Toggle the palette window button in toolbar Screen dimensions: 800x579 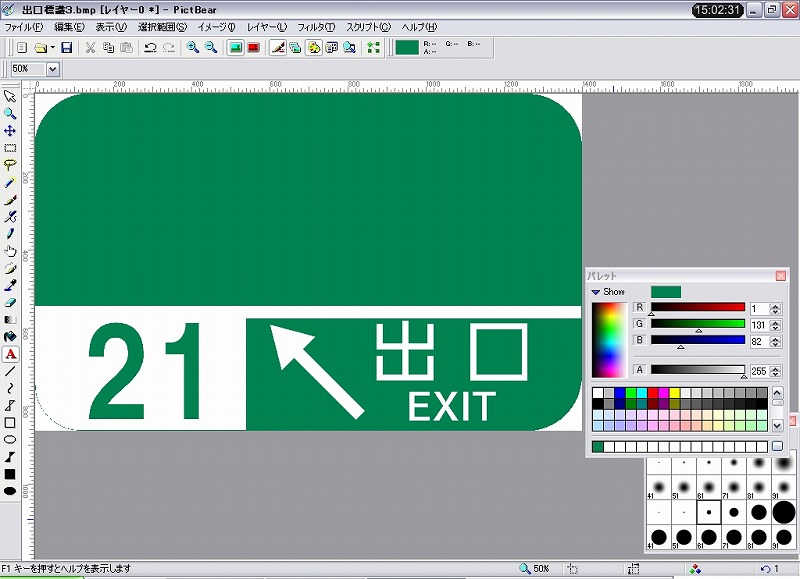click(x=314, y=47)
